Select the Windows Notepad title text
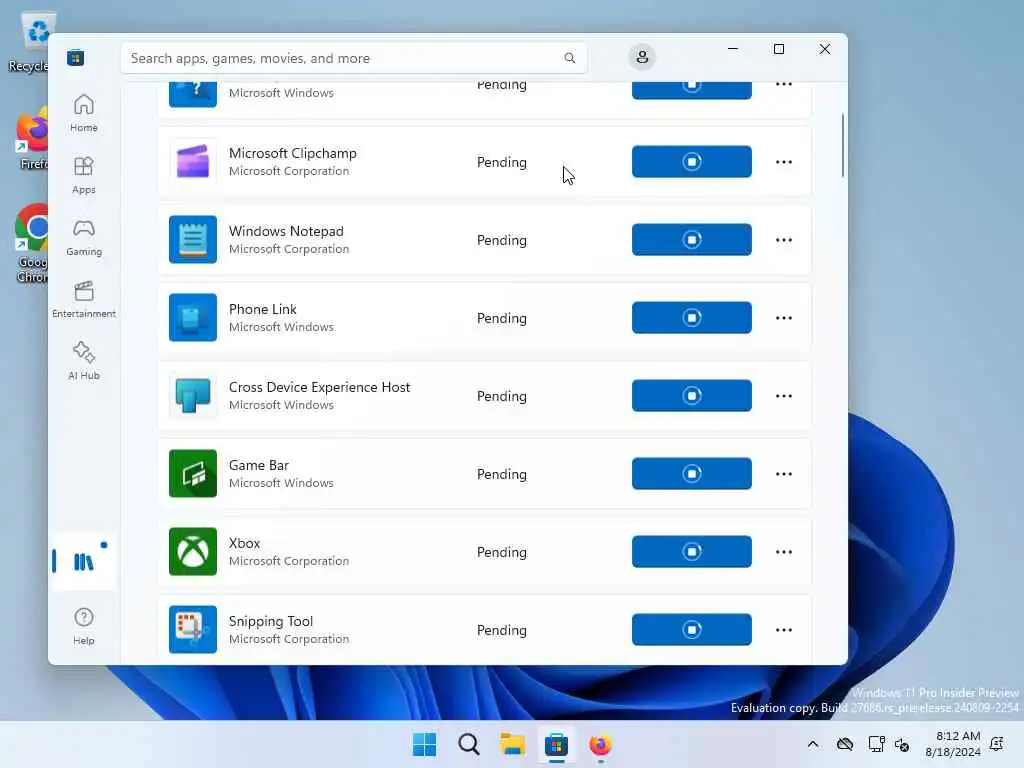The width and height of the screenshot is (1024, 768). tap(286, 231)
